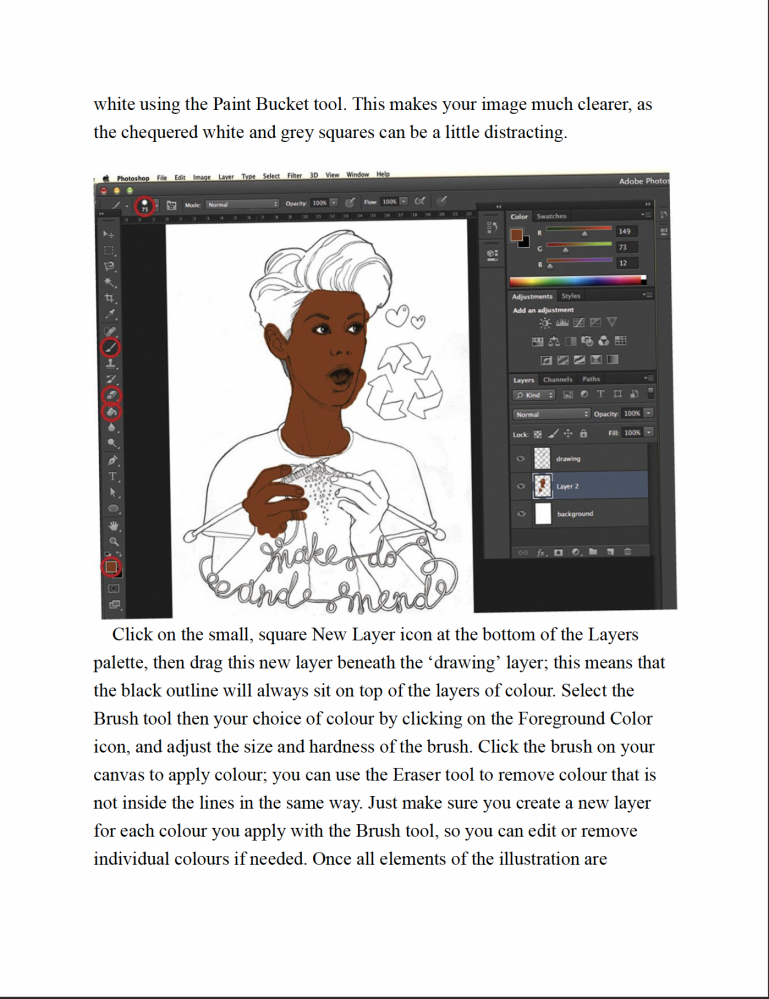Image resolution: width=769 pixels, height=999 pixels.
Task: Select the Eraser tool
Action: [112, 395]
